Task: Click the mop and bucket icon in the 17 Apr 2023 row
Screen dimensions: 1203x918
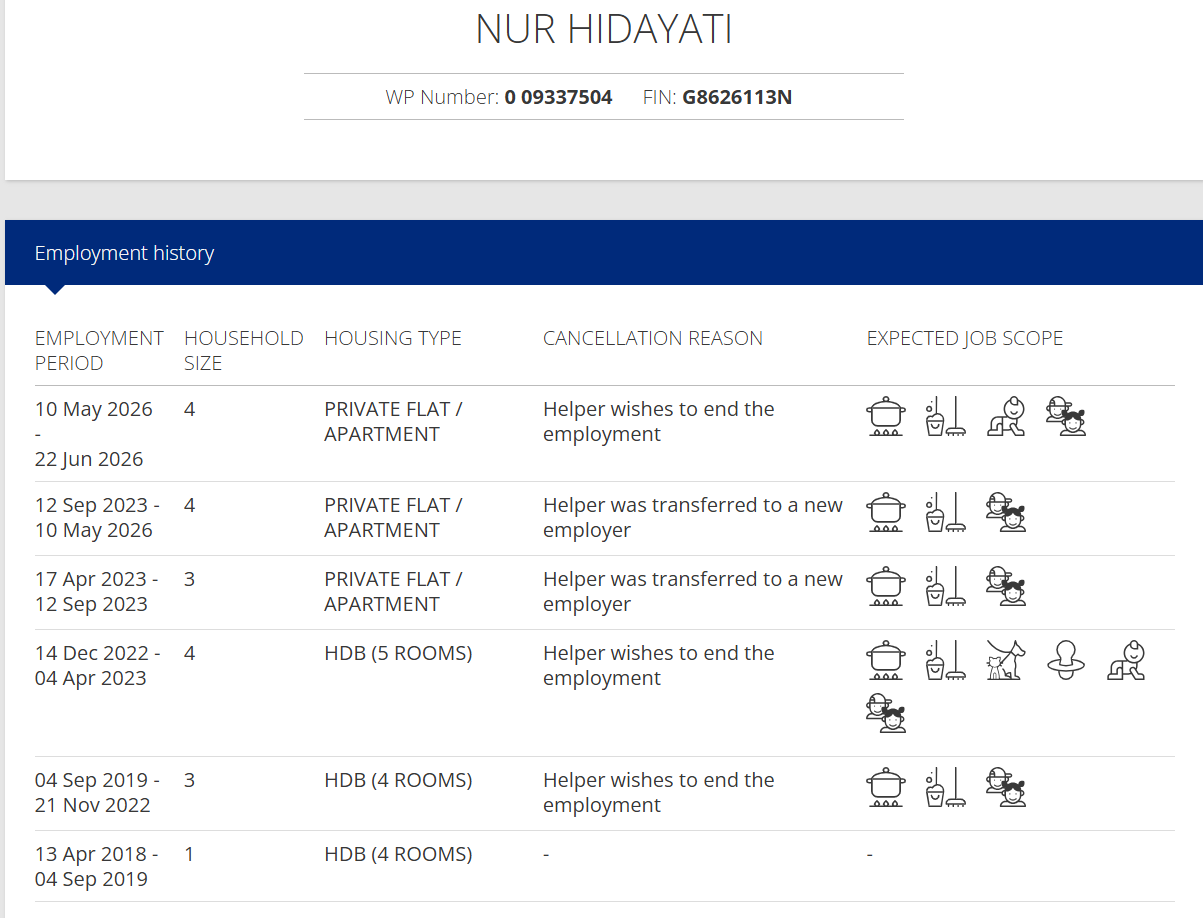Action: point(946,587)
